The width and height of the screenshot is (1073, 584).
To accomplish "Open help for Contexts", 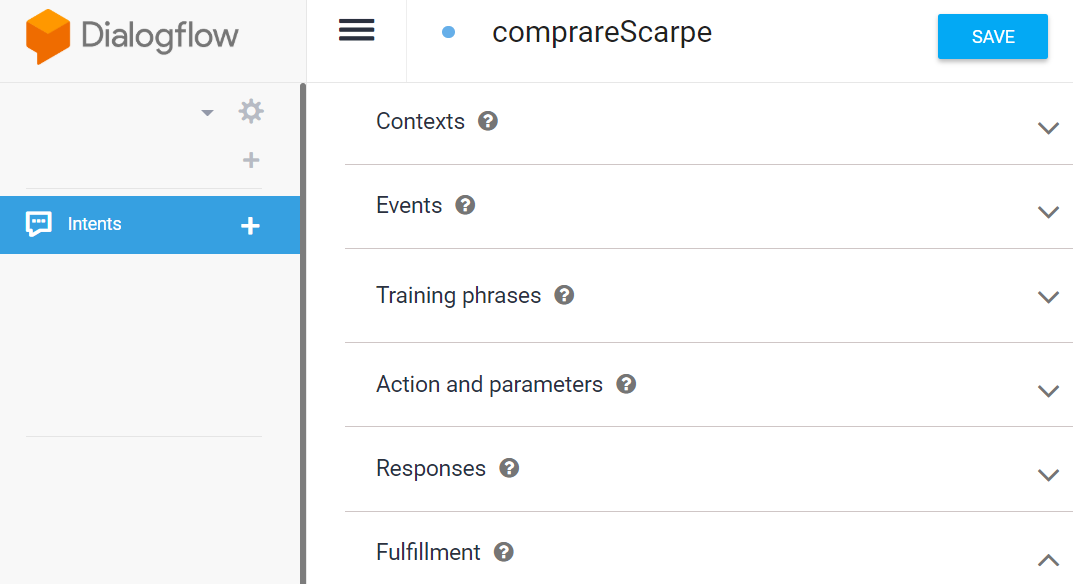I will coord(488,121).
